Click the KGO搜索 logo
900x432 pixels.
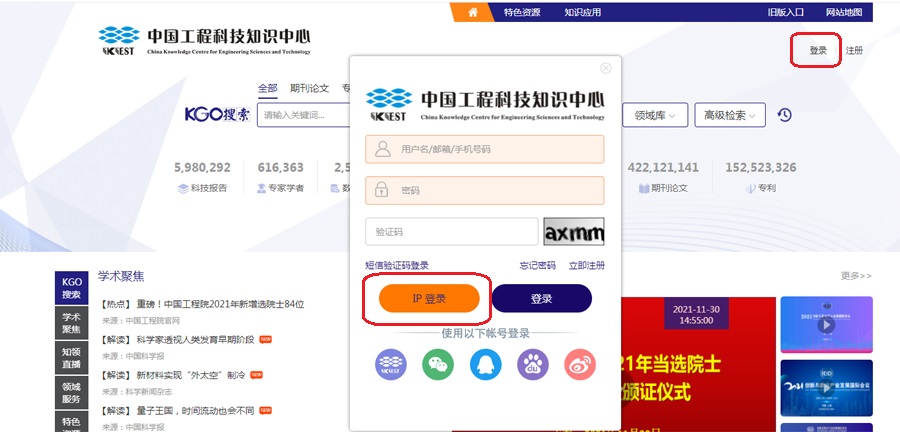pyautogui.click(x=218, y=114)
